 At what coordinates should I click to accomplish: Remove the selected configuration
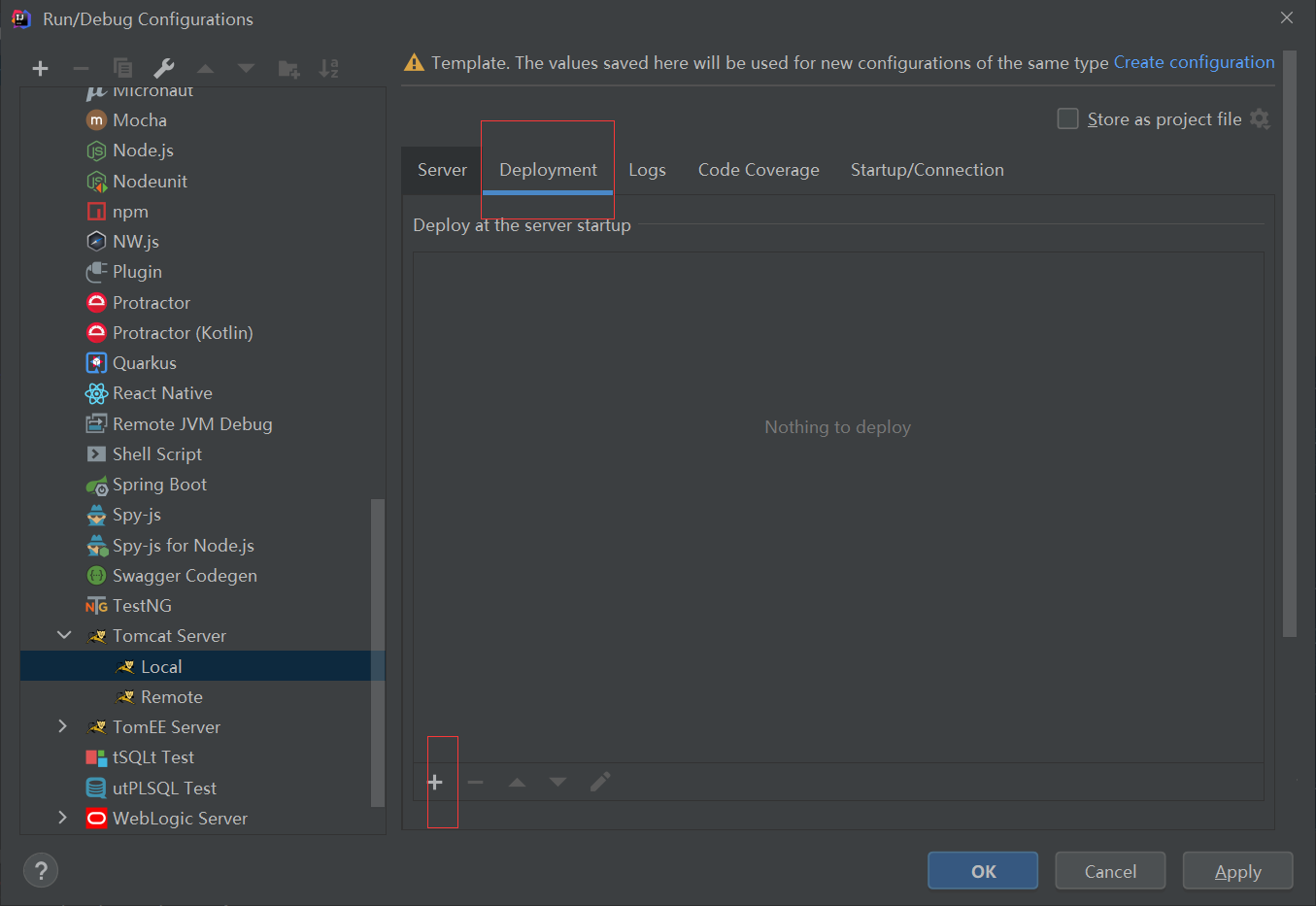(x=82, y=68)
